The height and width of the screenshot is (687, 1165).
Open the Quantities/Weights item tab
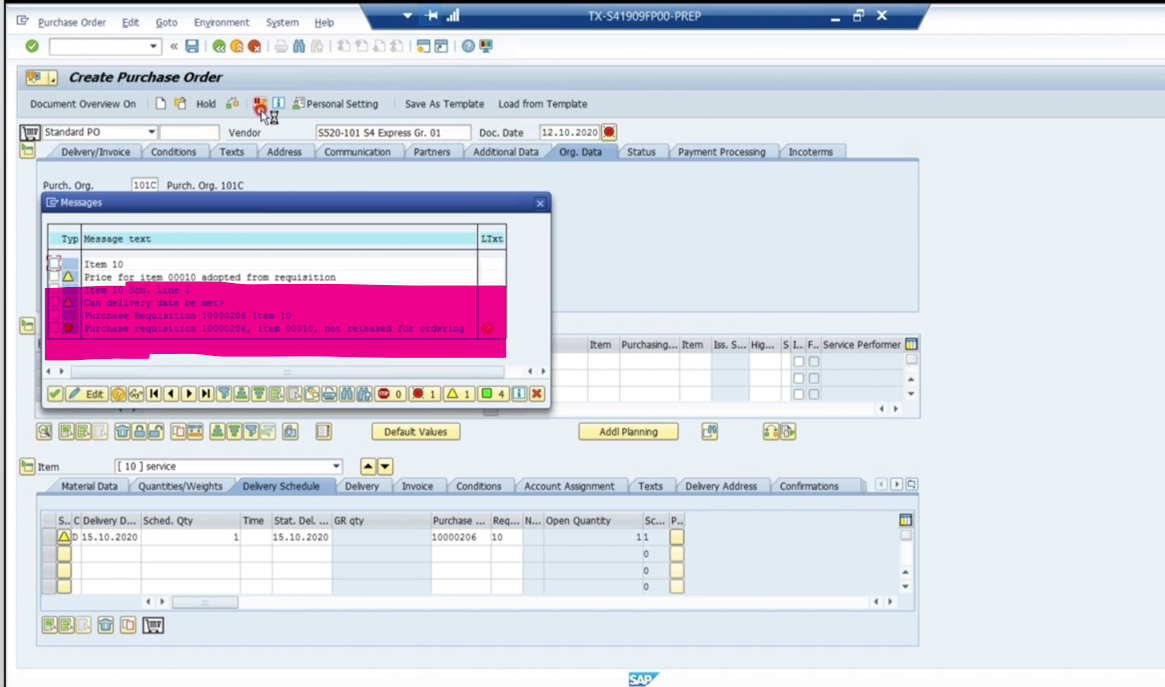(x=180, y=486)
